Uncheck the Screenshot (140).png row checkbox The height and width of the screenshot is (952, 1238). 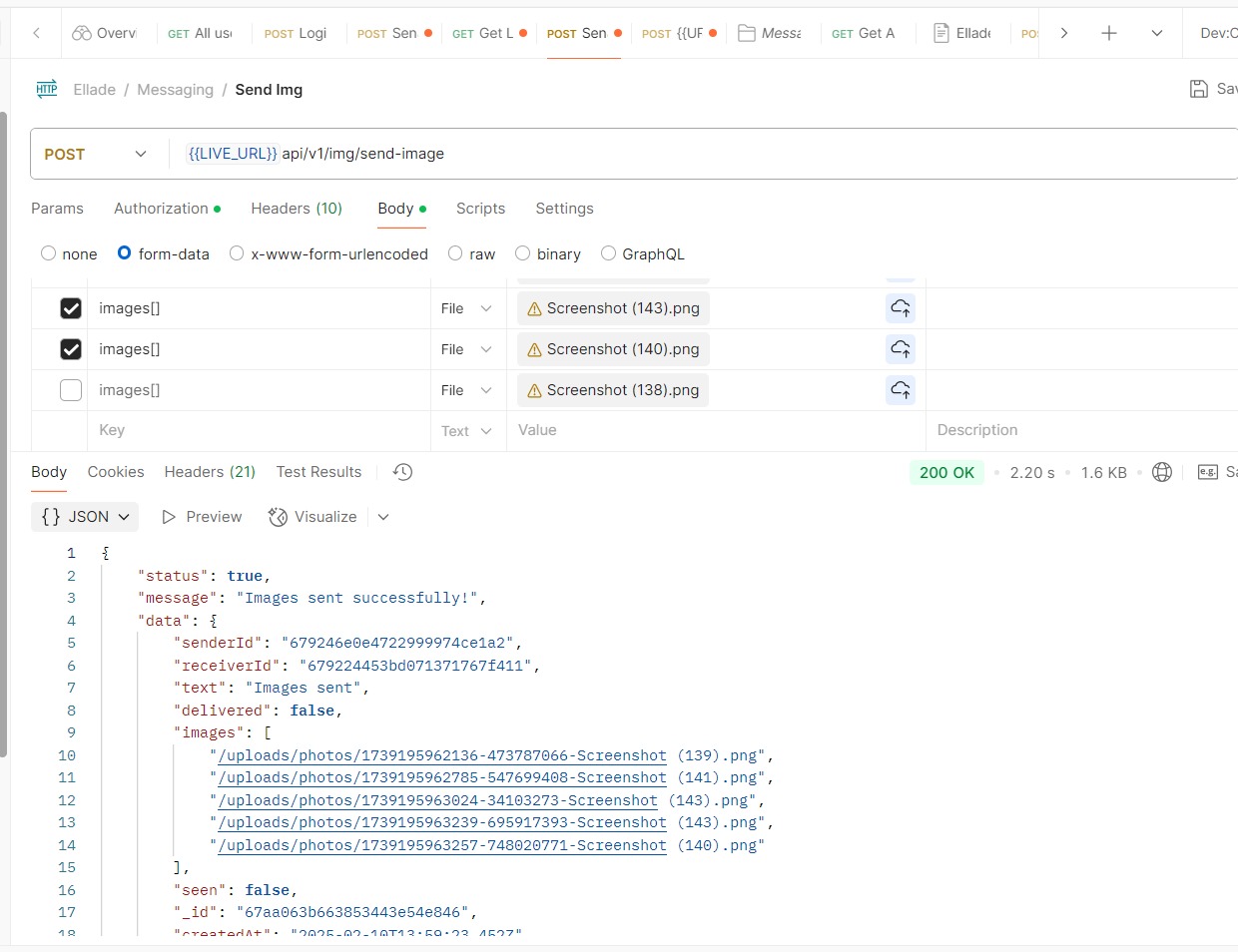(71, 349)
